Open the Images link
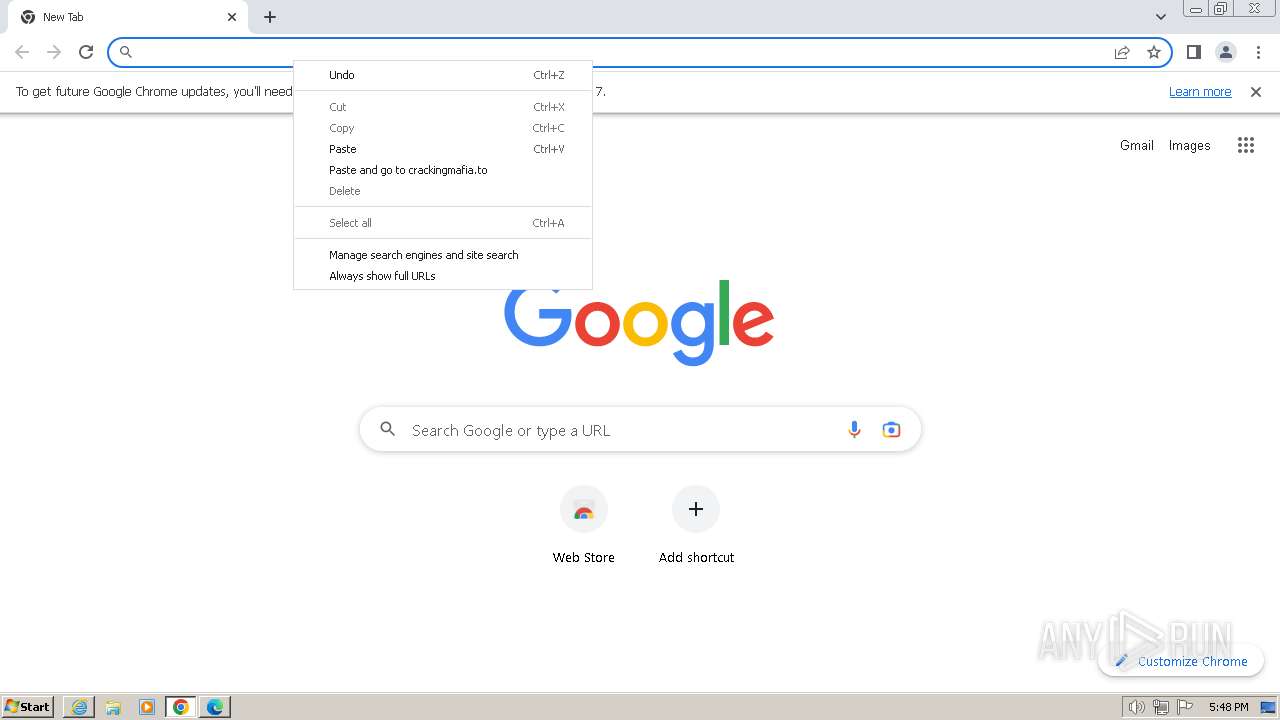Screen dimensions: 1280x720 [x=1190, y=145]
